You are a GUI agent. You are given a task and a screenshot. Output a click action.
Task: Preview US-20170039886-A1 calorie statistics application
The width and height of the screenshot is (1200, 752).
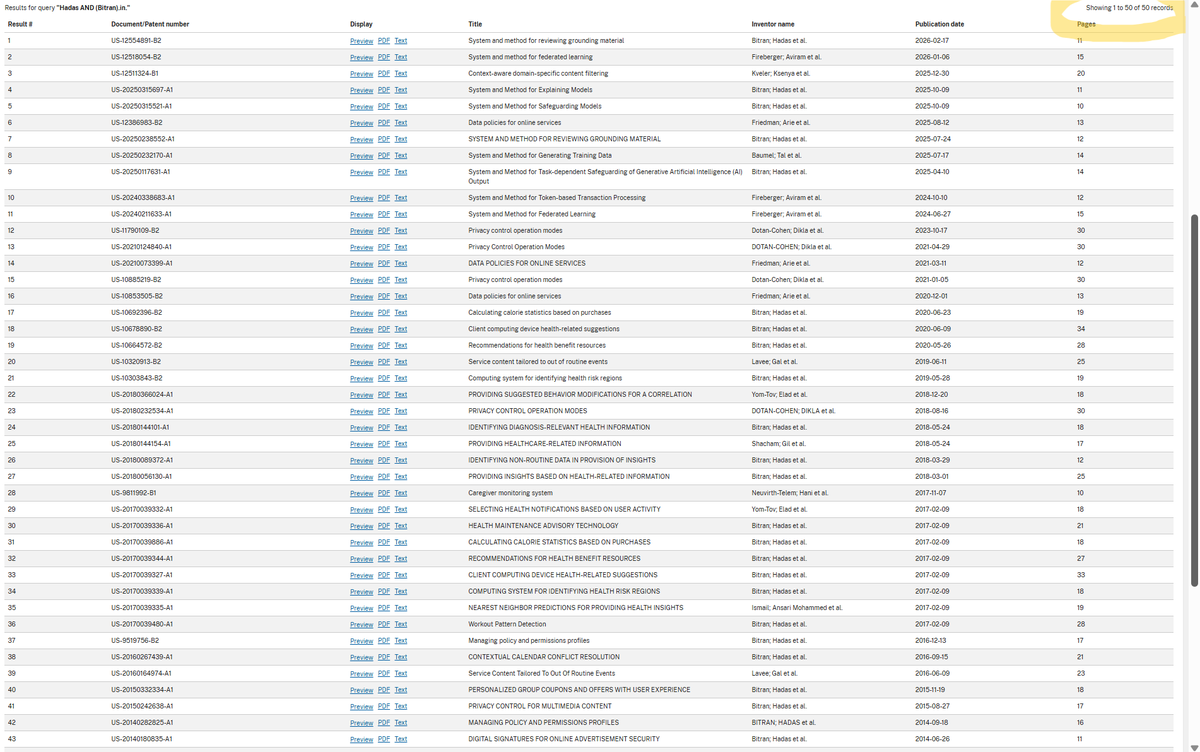361,543
